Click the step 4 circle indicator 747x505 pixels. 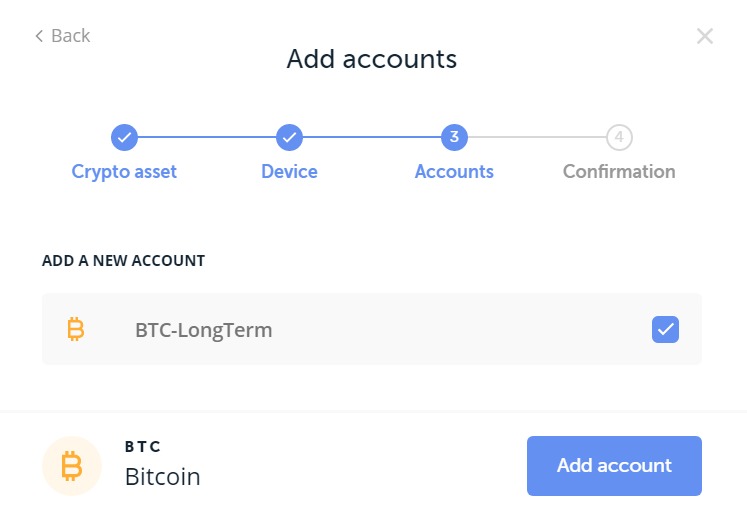click(x=619, y=137)
